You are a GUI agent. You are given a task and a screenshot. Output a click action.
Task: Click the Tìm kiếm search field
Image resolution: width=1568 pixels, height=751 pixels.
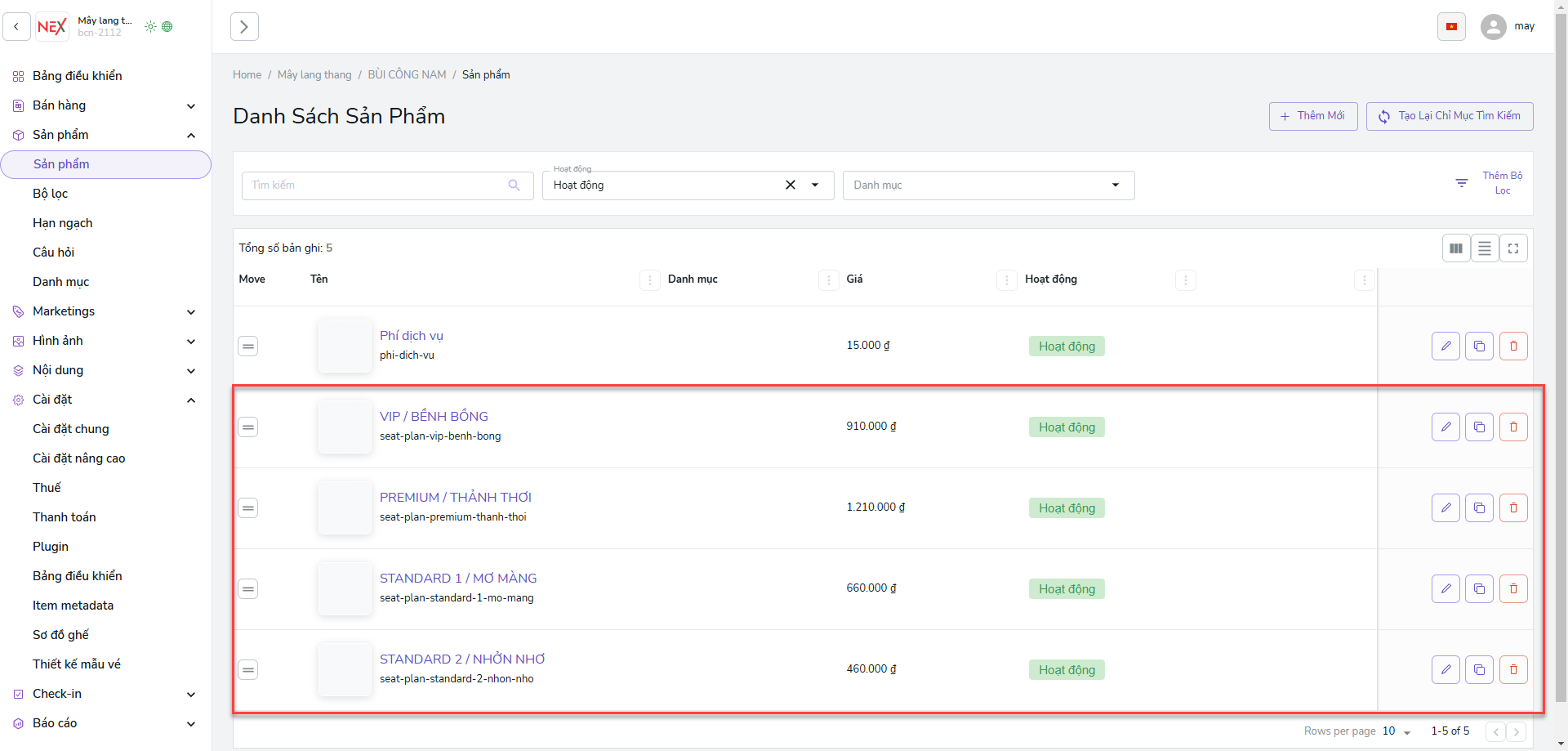point(377,186)
